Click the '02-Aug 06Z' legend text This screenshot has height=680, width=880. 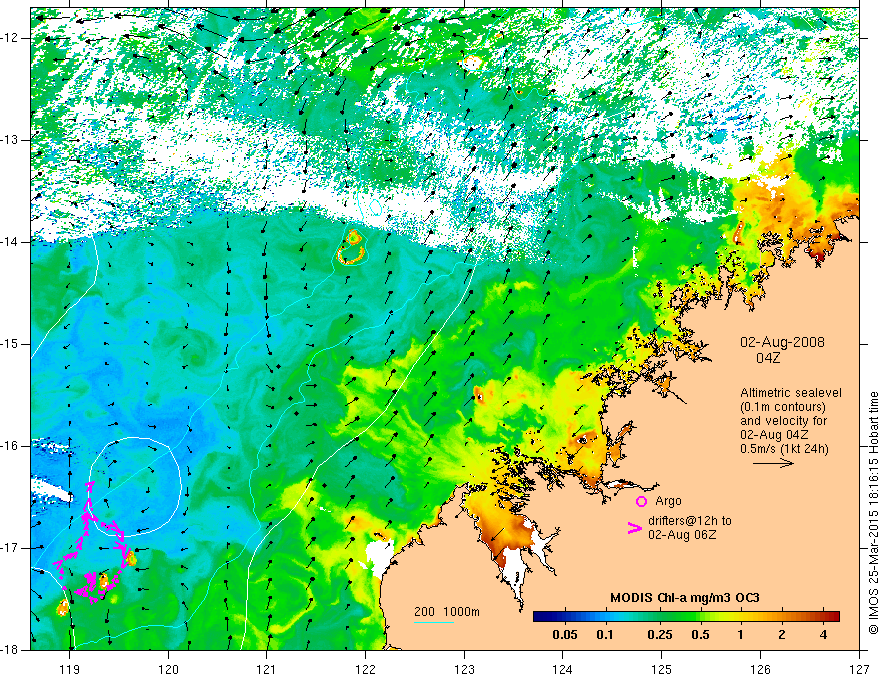pos(682,535)
